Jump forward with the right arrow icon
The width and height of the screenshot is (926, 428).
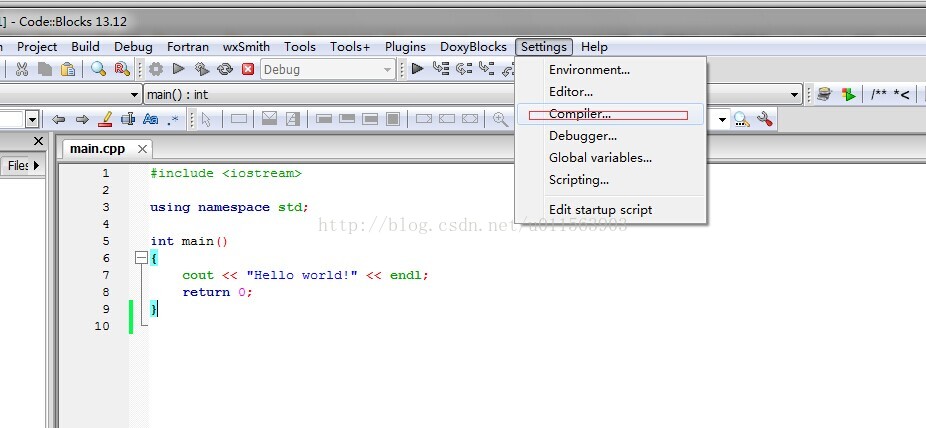click(x=81, y=119)
